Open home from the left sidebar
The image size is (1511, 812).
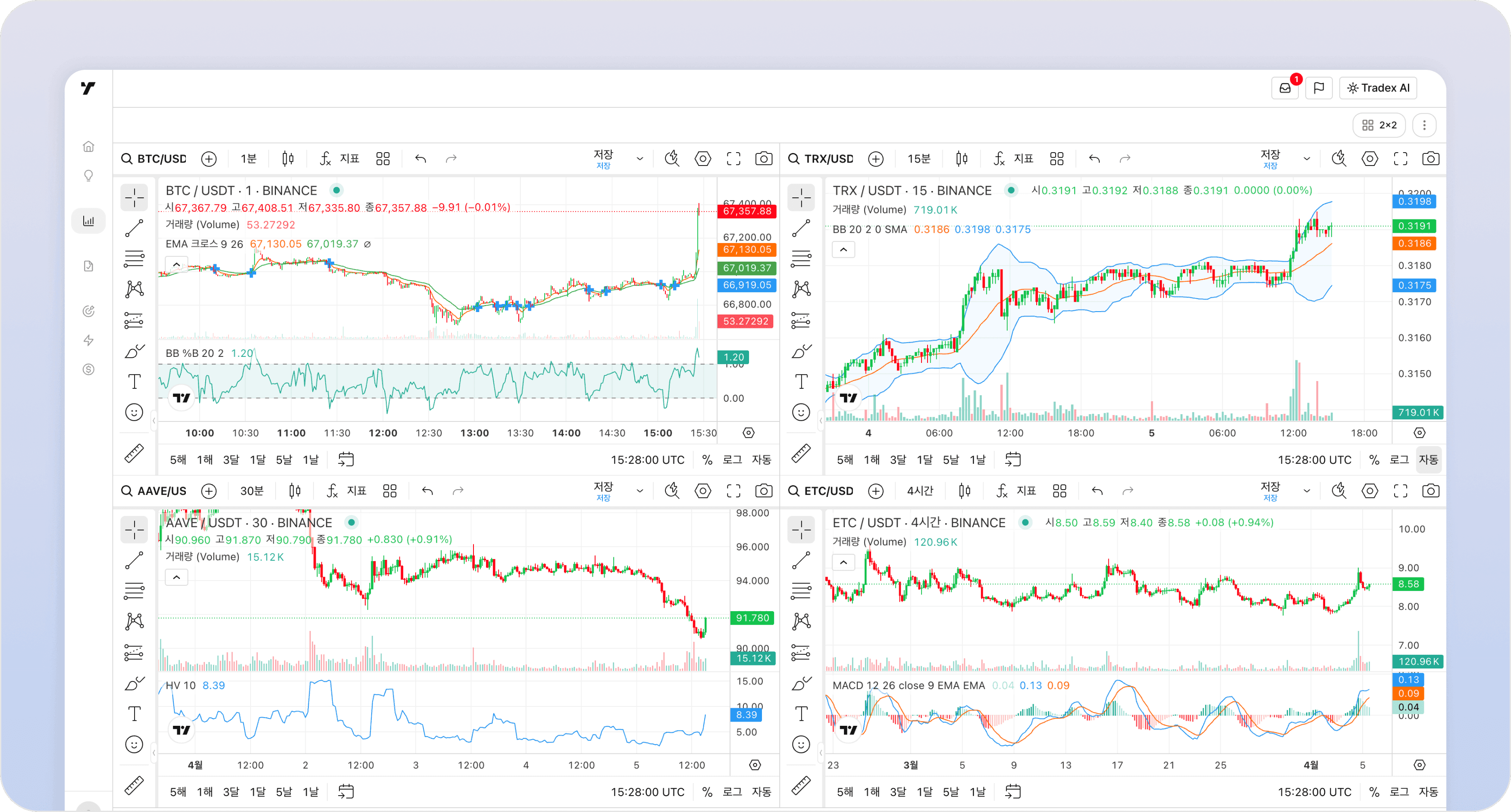point(88,146)
